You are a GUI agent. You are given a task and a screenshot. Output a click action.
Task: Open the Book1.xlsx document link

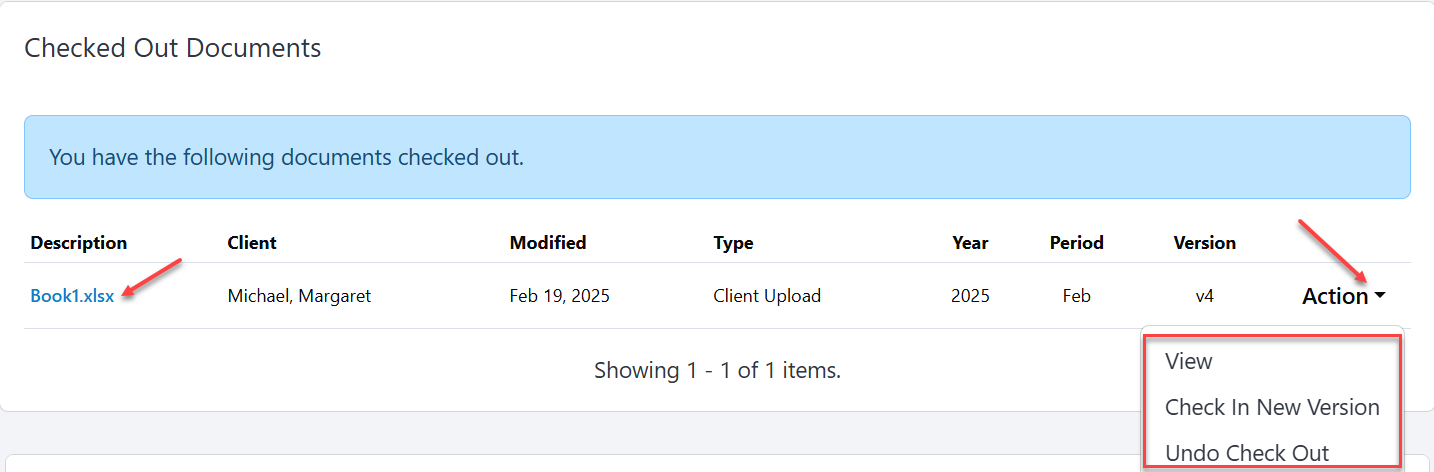(x=72, y=296)
